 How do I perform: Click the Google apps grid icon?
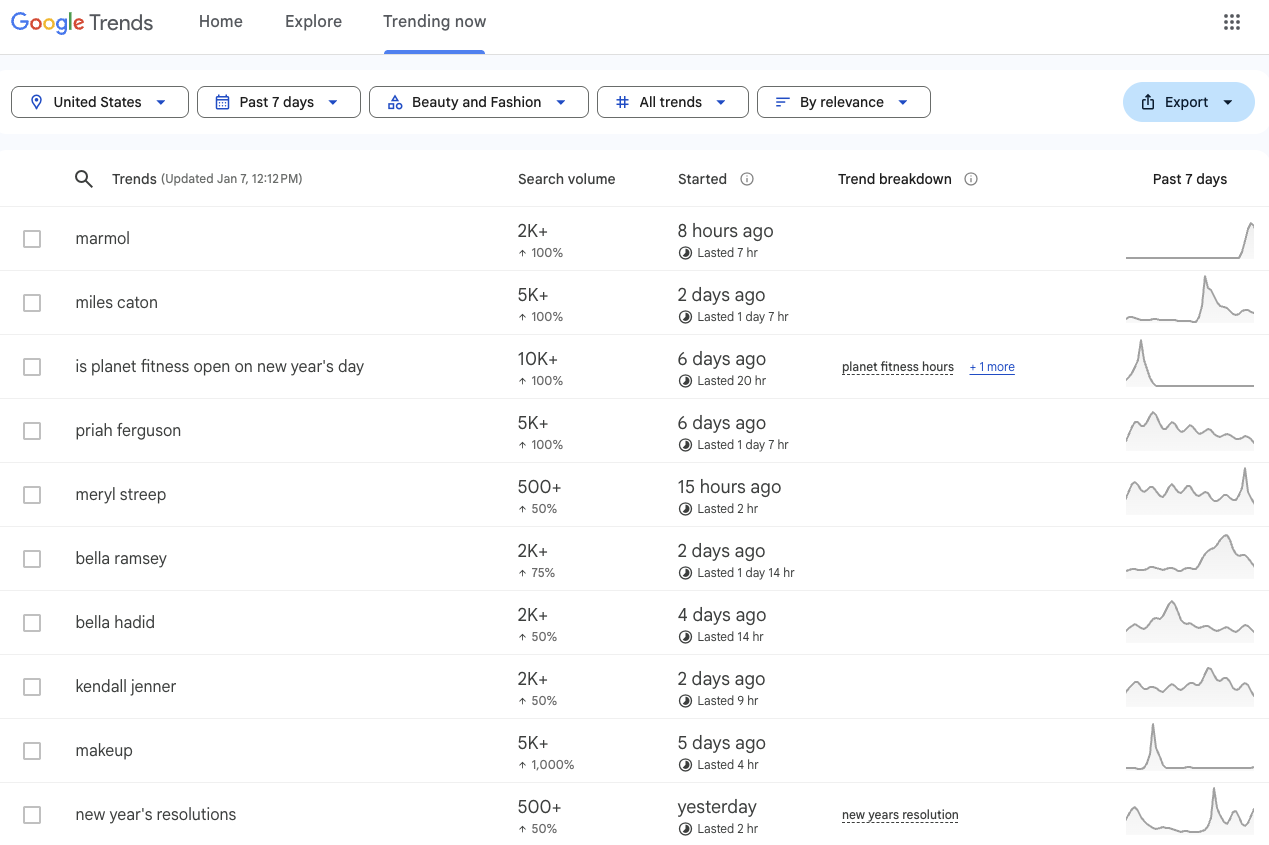1232,21
